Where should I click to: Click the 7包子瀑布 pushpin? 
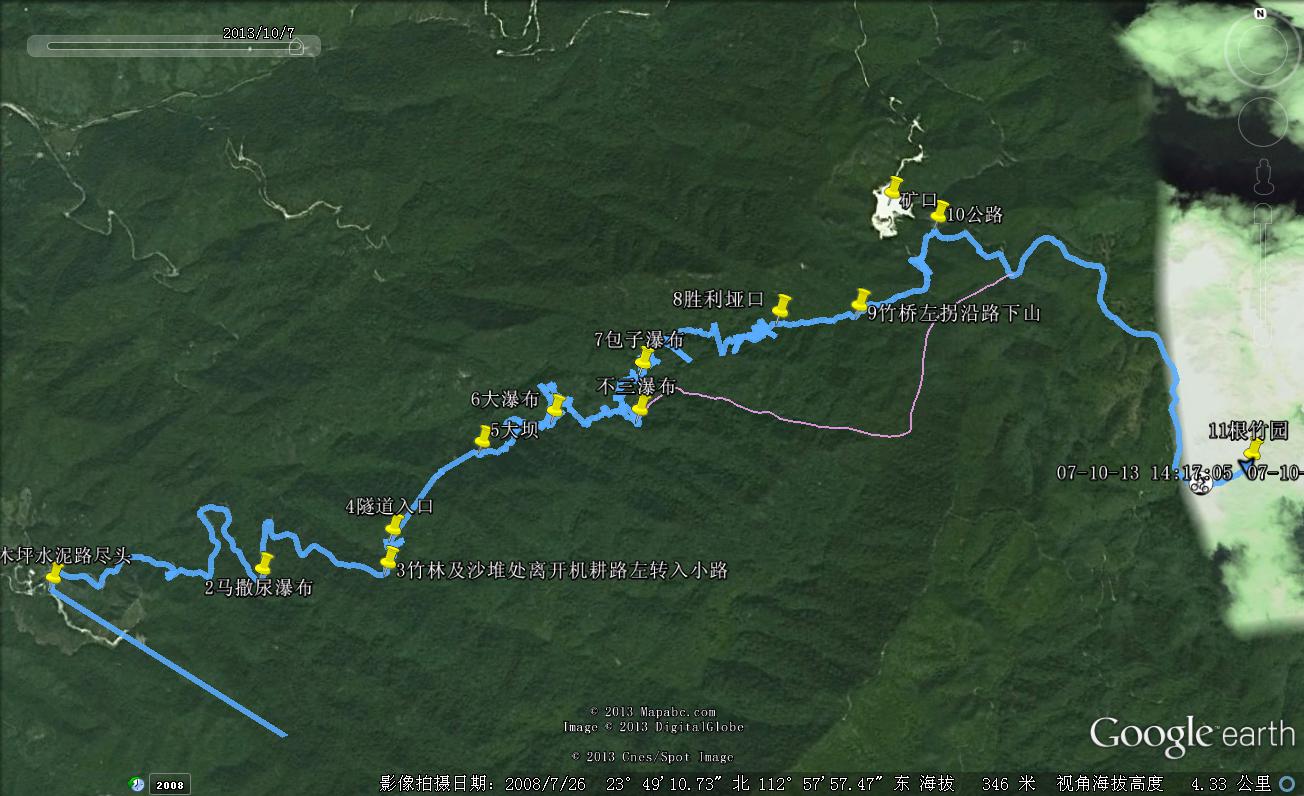click(646, 357)
